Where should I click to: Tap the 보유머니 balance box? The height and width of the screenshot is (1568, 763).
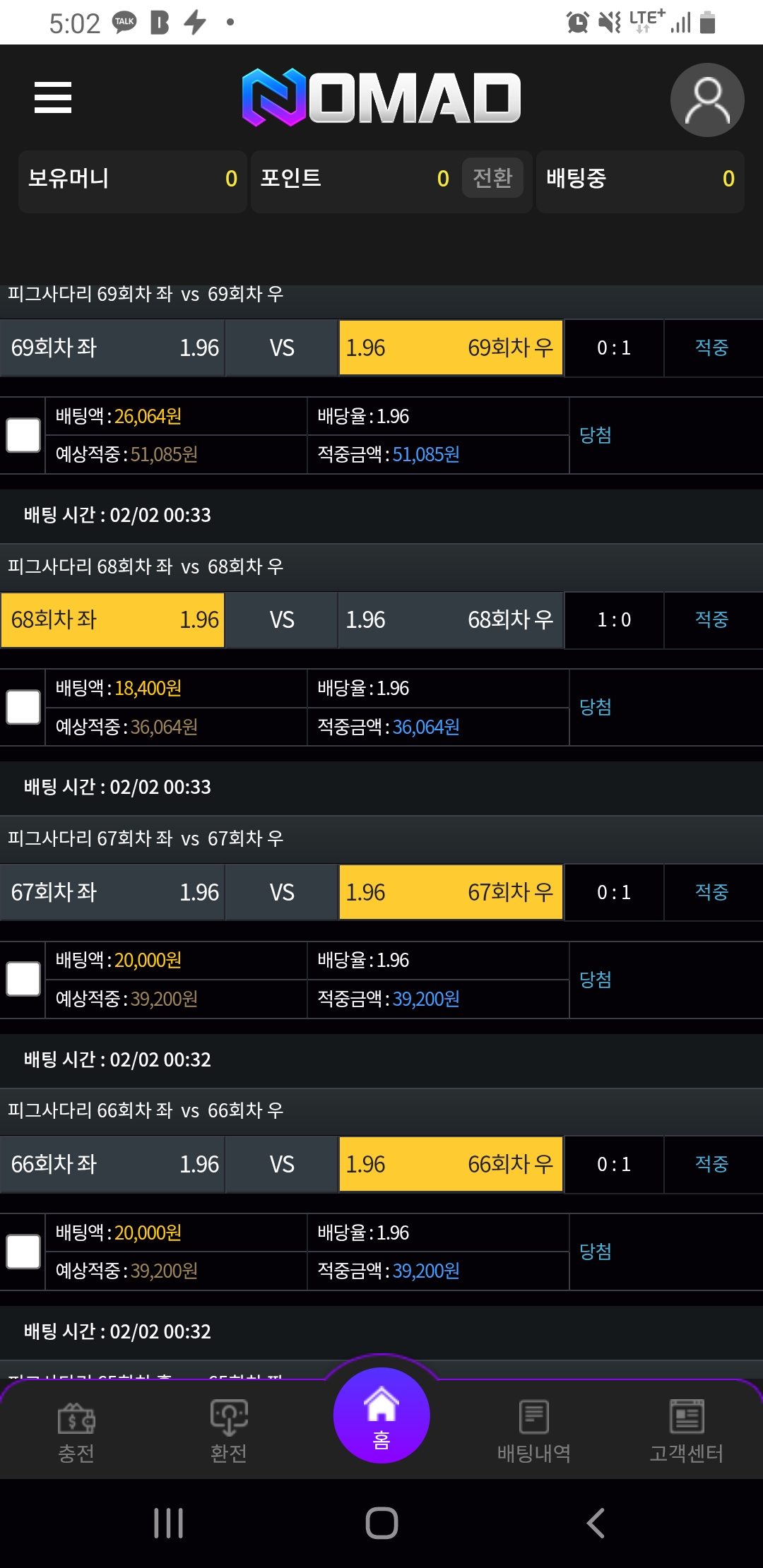pyautogui.click(x=133, y=179)
